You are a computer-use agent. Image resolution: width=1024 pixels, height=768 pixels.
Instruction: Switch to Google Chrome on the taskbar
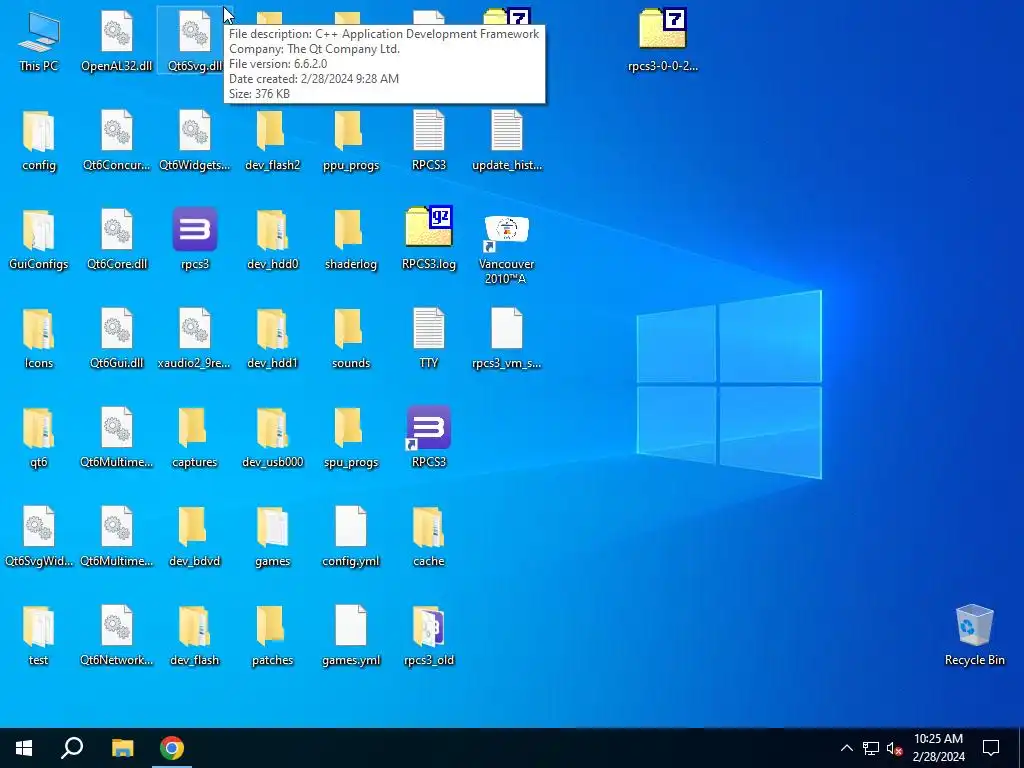[x=172, y=748]
